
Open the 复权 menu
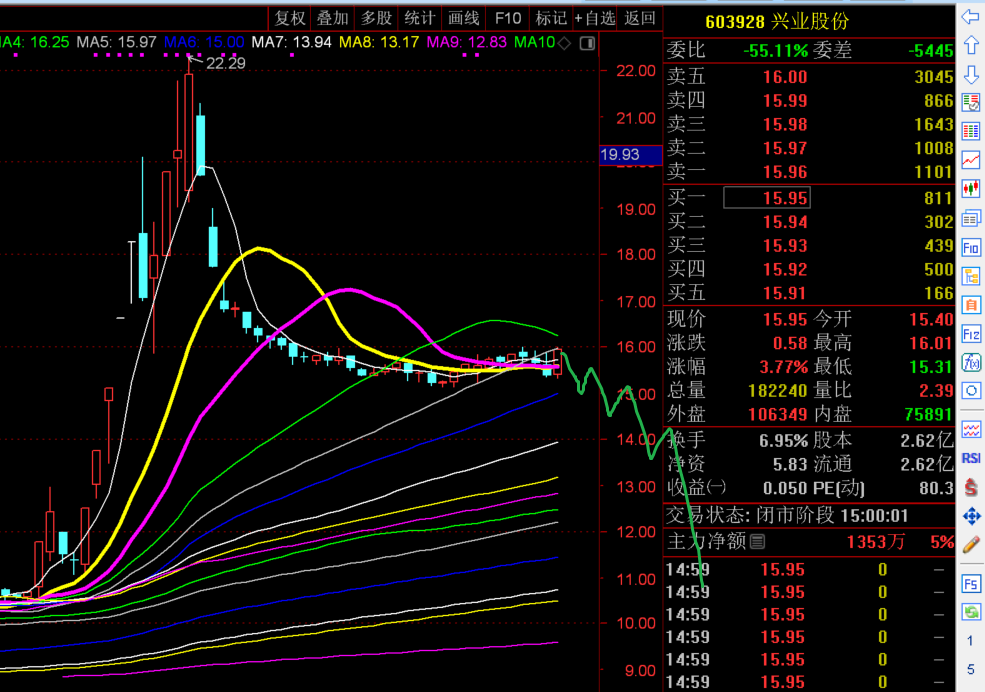[x=290, y=19]
